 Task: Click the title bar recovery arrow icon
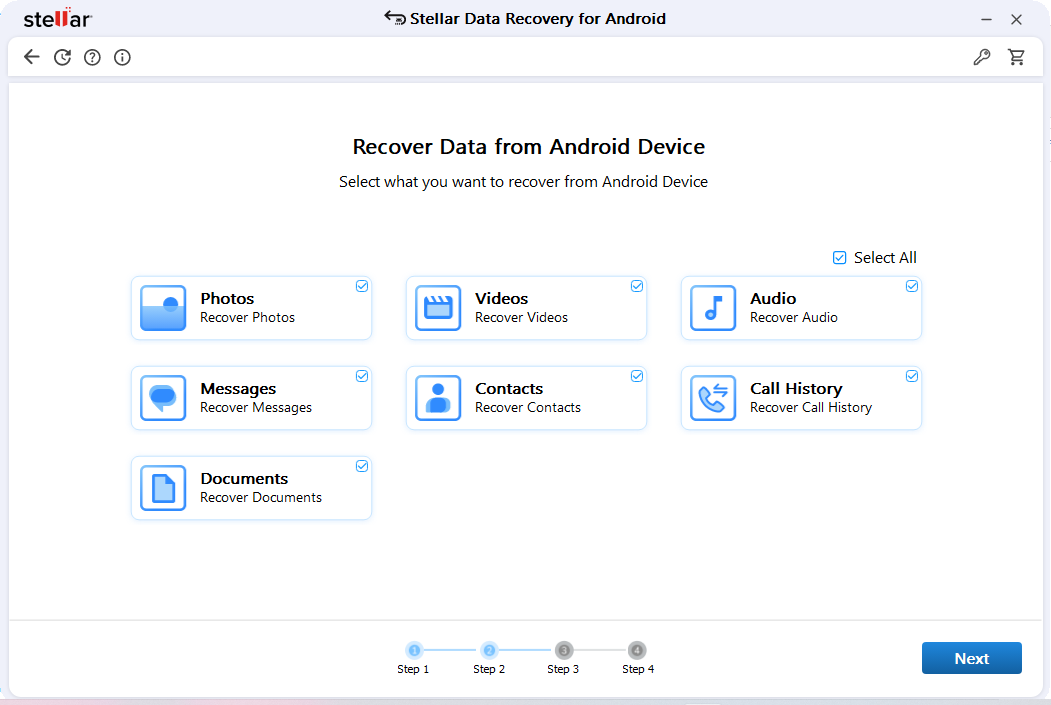tap(395, 17)
